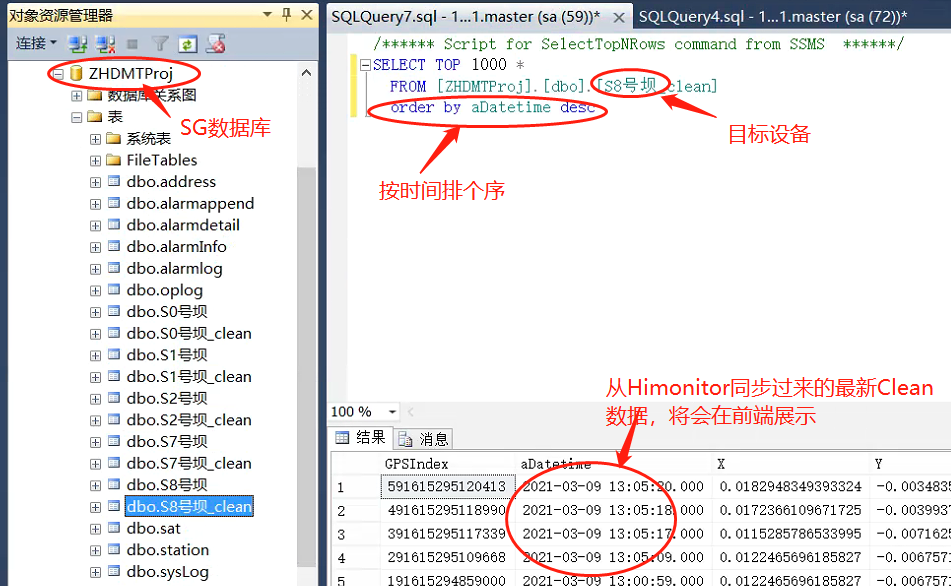The width and height of the screenshot is (951, 586).
Task: Pin the Object Explorer panel
Action: click(286, 14)
